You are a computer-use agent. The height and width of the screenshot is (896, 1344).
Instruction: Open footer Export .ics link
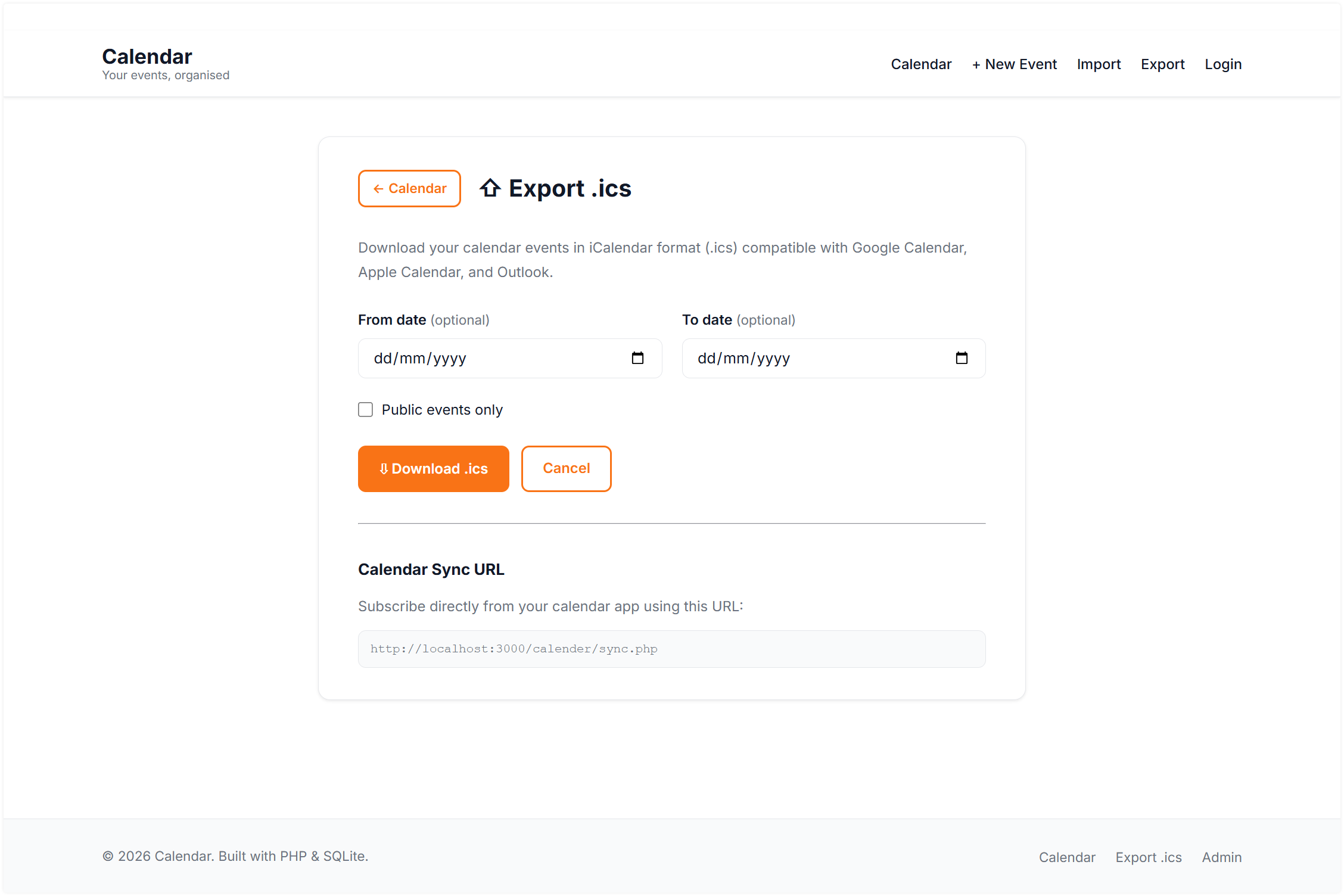1148,857
